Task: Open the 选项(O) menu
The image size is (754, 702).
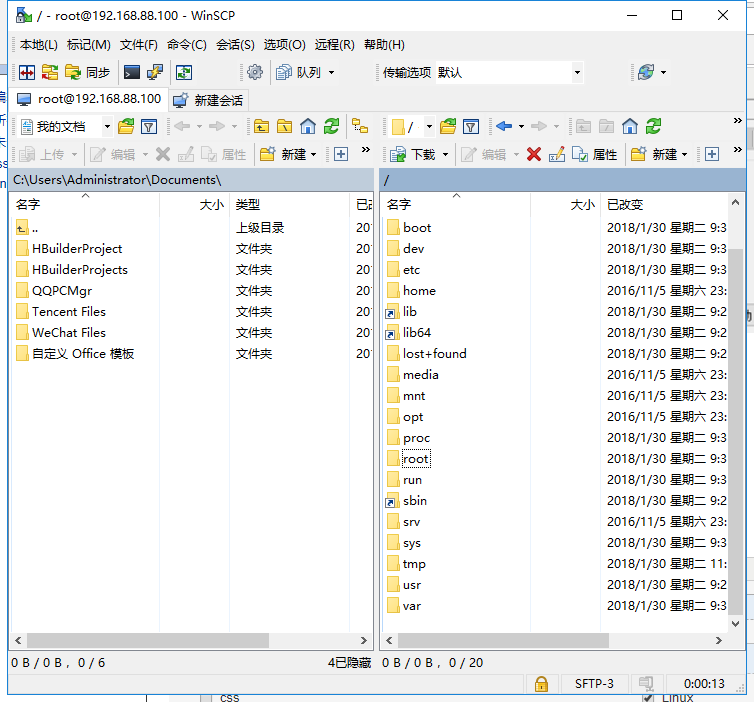Action: [x=285, y=45]
